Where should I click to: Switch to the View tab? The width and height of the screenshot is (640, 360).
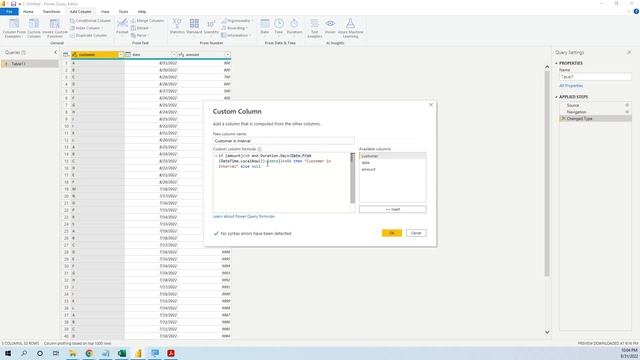[105, 12]
